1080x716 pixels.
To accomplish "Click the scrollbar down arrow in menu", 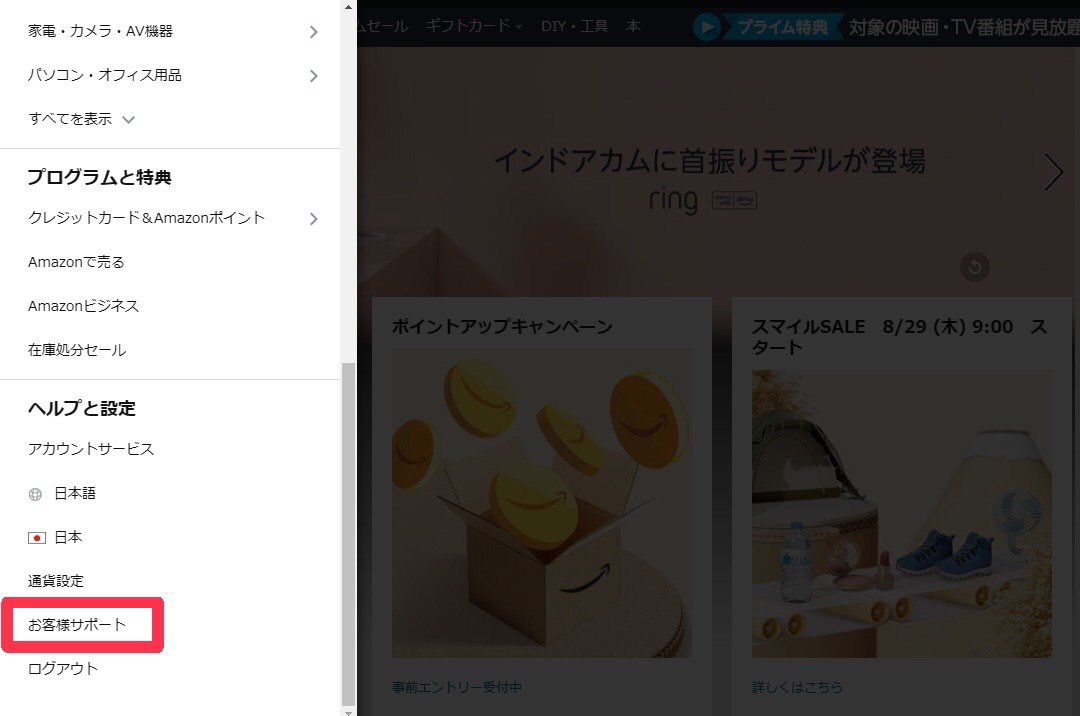I will 348,711.
